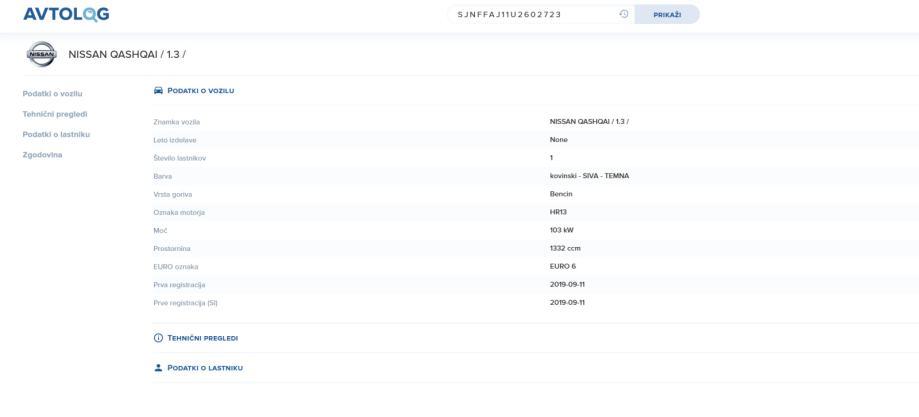Screen dimensions: 919x417
Task: Select Podatki o lastniku in sidebar
Action: (x=56, y=134)
